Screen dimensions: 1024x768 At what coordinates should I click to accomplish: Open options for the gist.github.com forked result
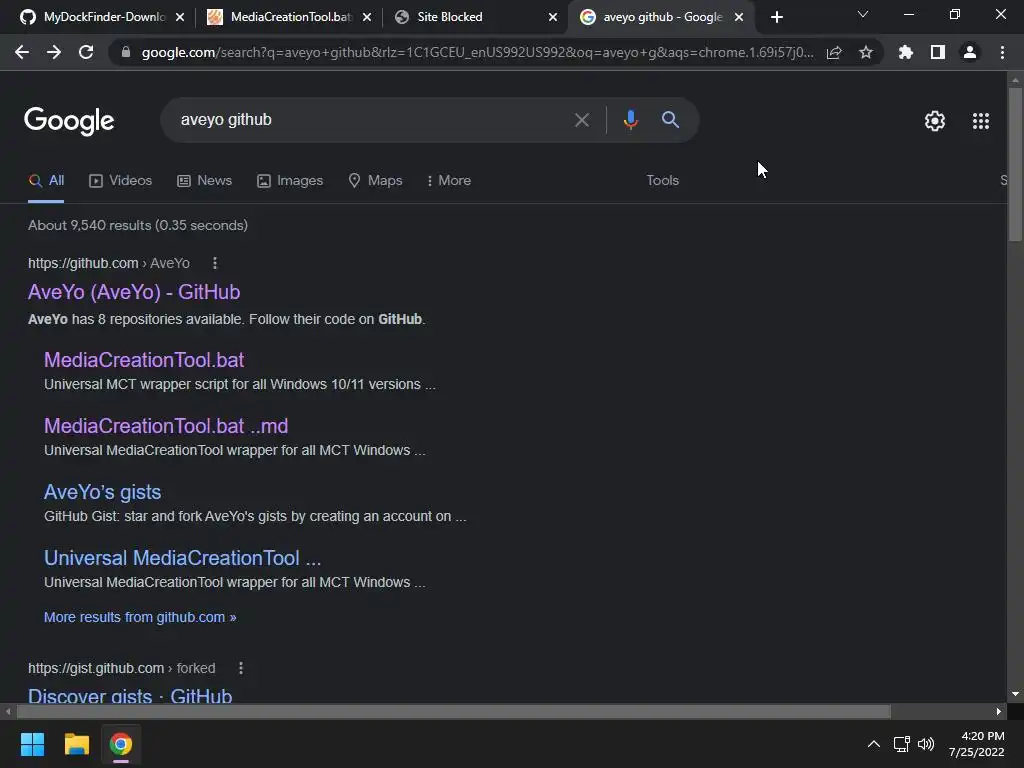click(x=241, y=668)
